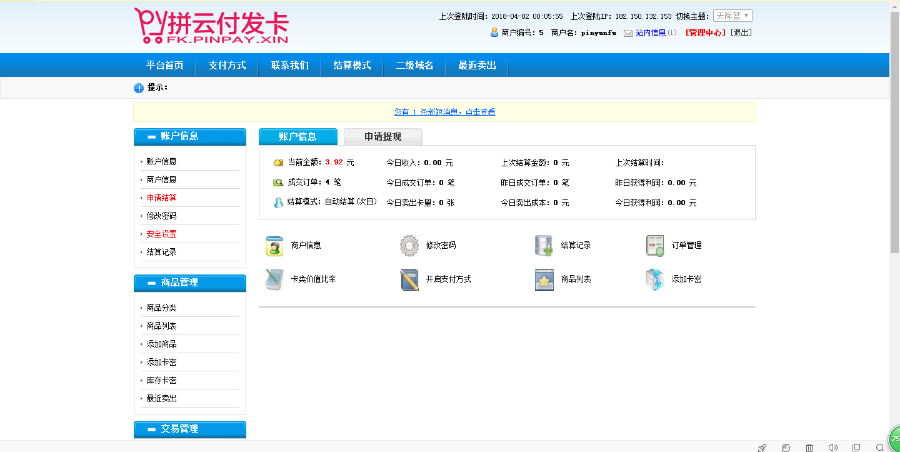Click the vertical page scrollbar thumb
This screenshot has height=452, width=900.
coord(895,132)
